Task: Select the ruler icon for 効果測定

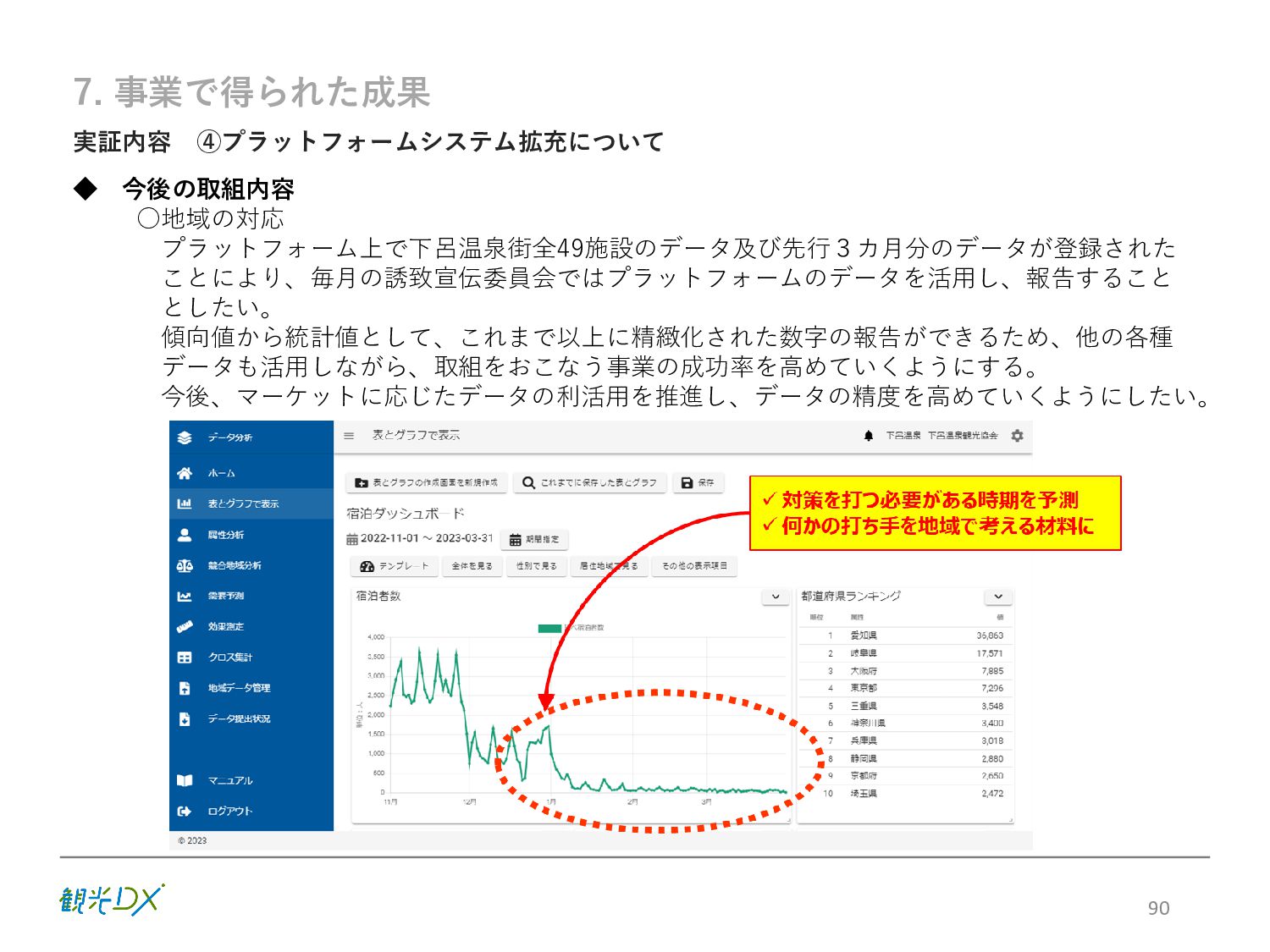Action: (x=185, y=627)
